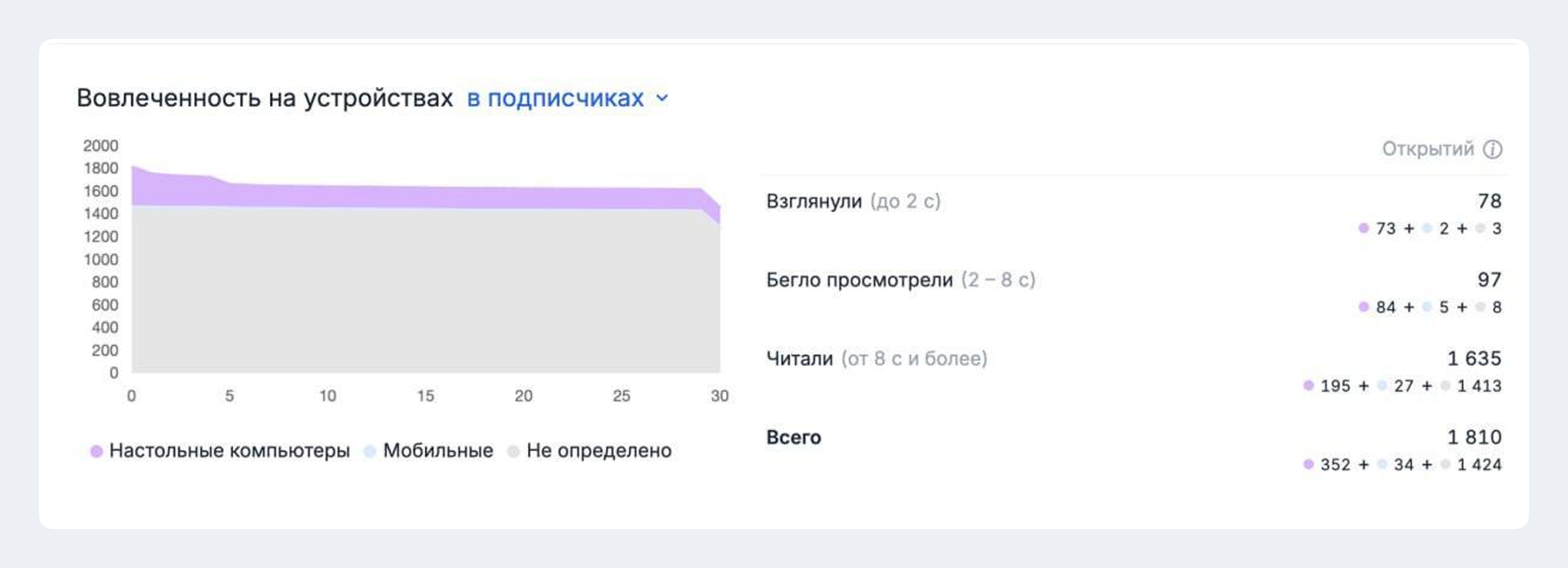Click light blue dot beside 'Мобильные'
The image size is (1568, 568).
click(x=370, y=451)
